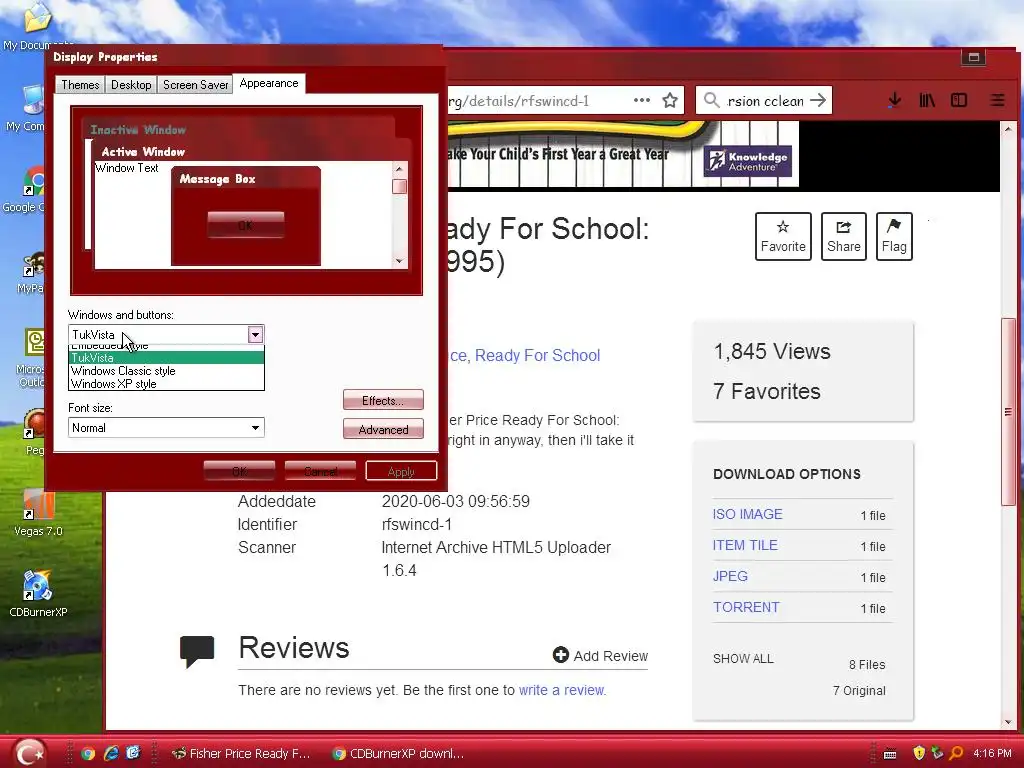1024x768 pixels.
Task: Click preview window scrollbar down arrow
Action: tap(399, 261)
